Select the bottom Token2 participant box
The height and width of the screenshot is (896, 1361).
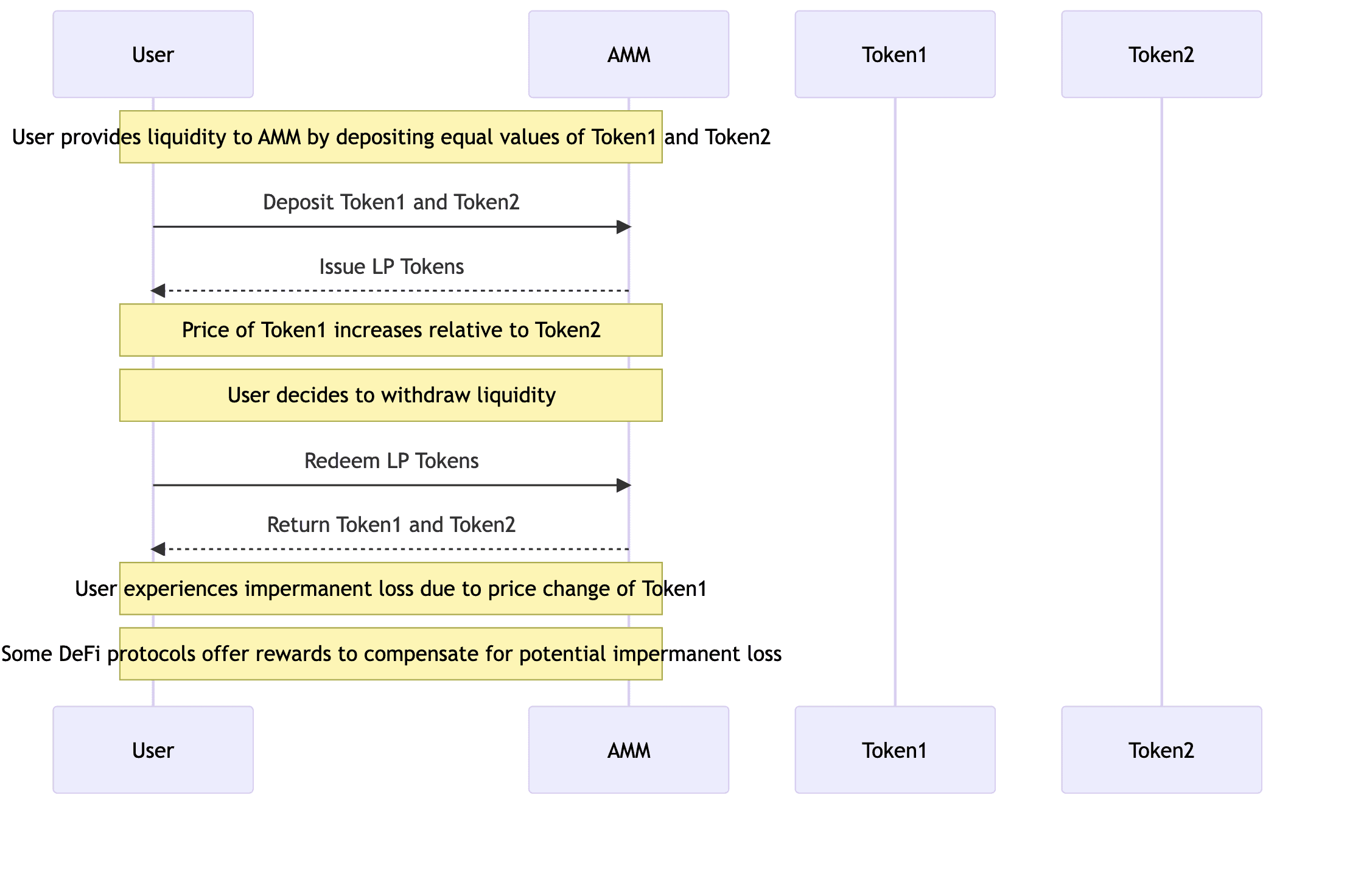[x=1161, y=750]
